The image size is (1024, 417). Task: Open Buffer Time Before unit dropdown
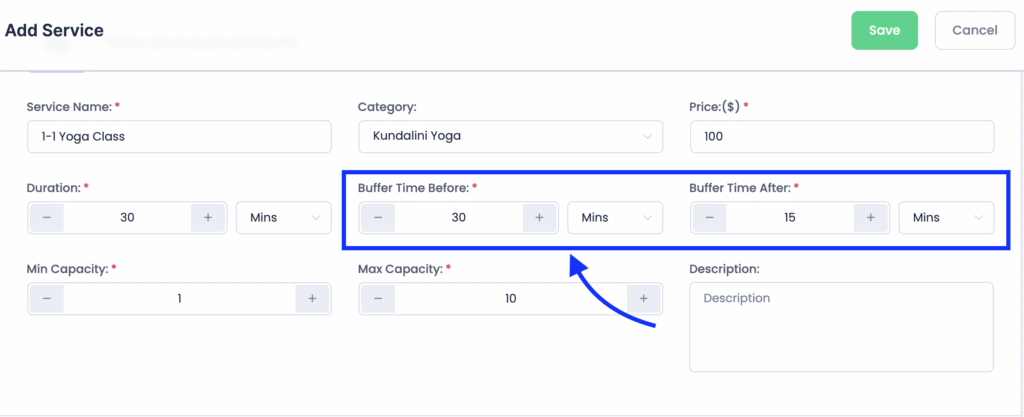pyautogui.click(x=615, y=217)
